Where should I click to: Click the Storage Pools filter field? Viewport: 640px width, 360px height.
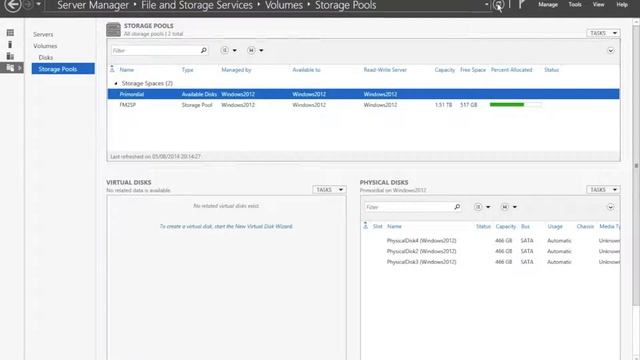pyautogui.click(x=155, y=50)
